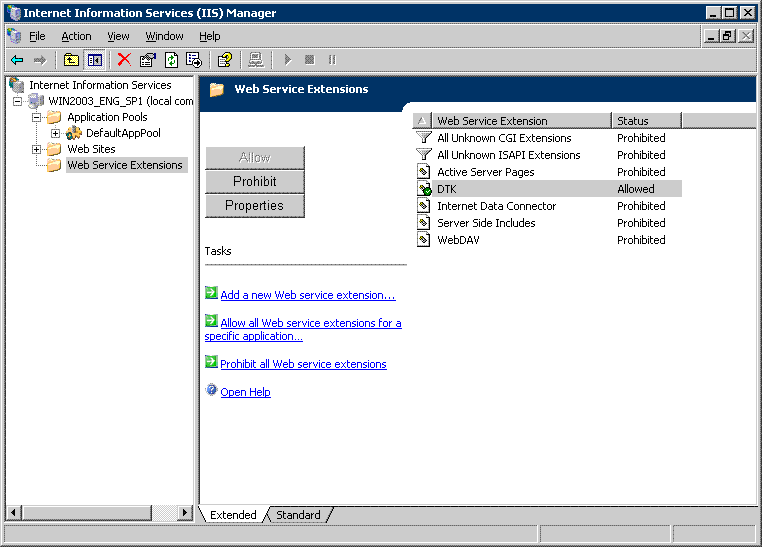
Task: Click the Export List toolbar icon
Action: [194, 60]
